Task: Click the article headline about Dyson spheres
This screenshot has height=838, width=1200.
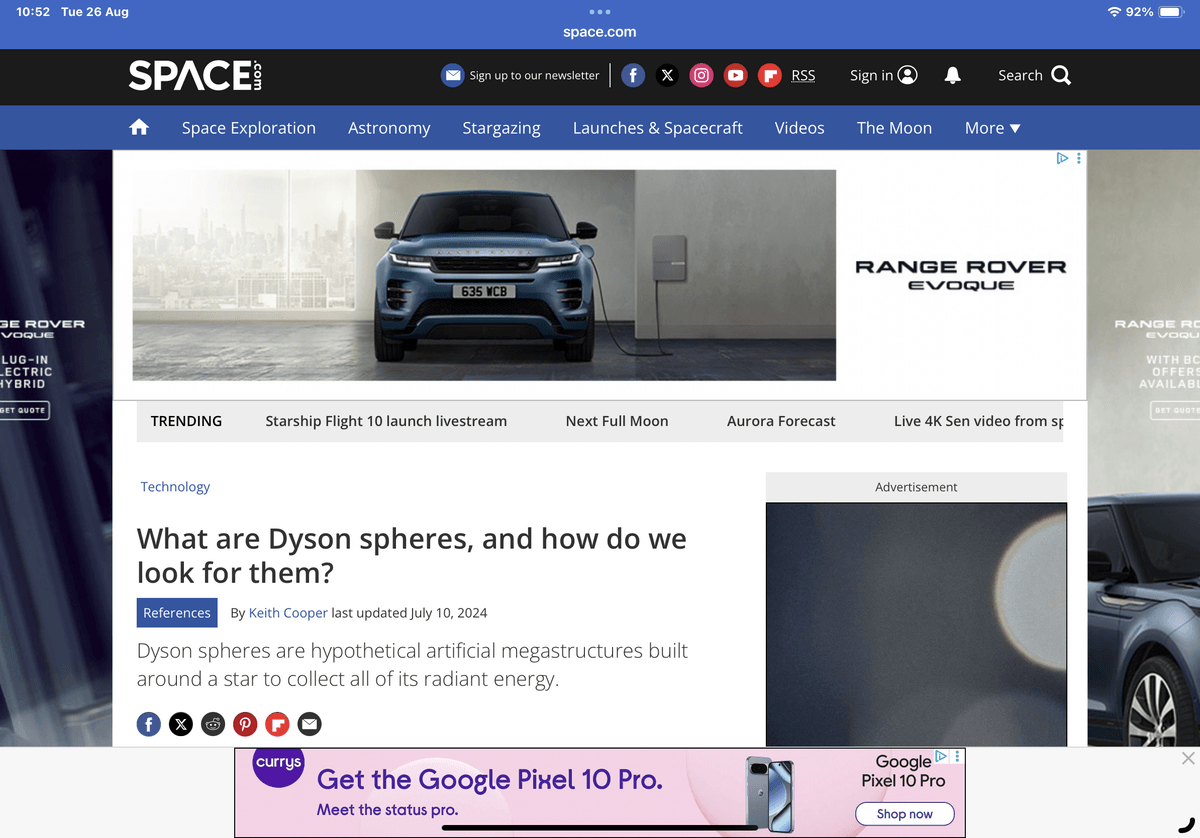Action: [x=412, y=555]
